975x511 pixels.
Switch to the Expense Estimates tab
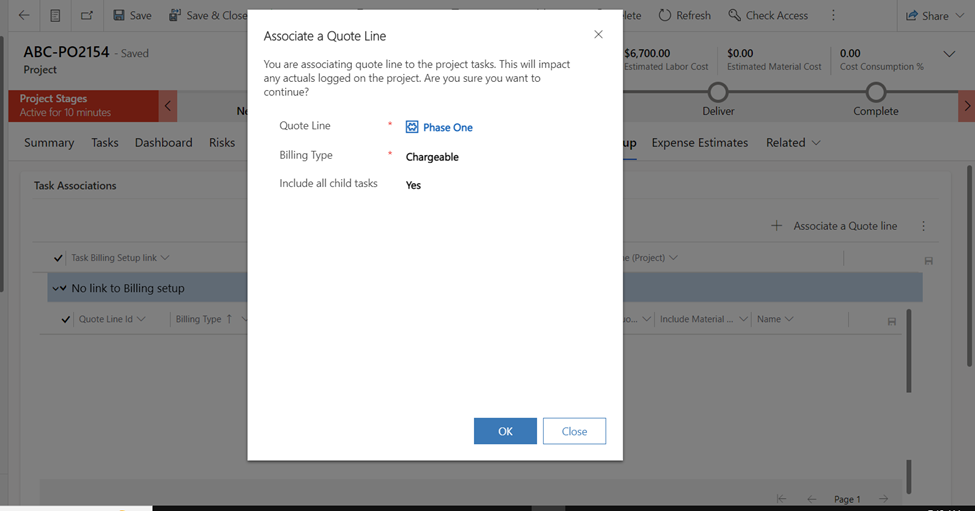[x=700, y=143]
